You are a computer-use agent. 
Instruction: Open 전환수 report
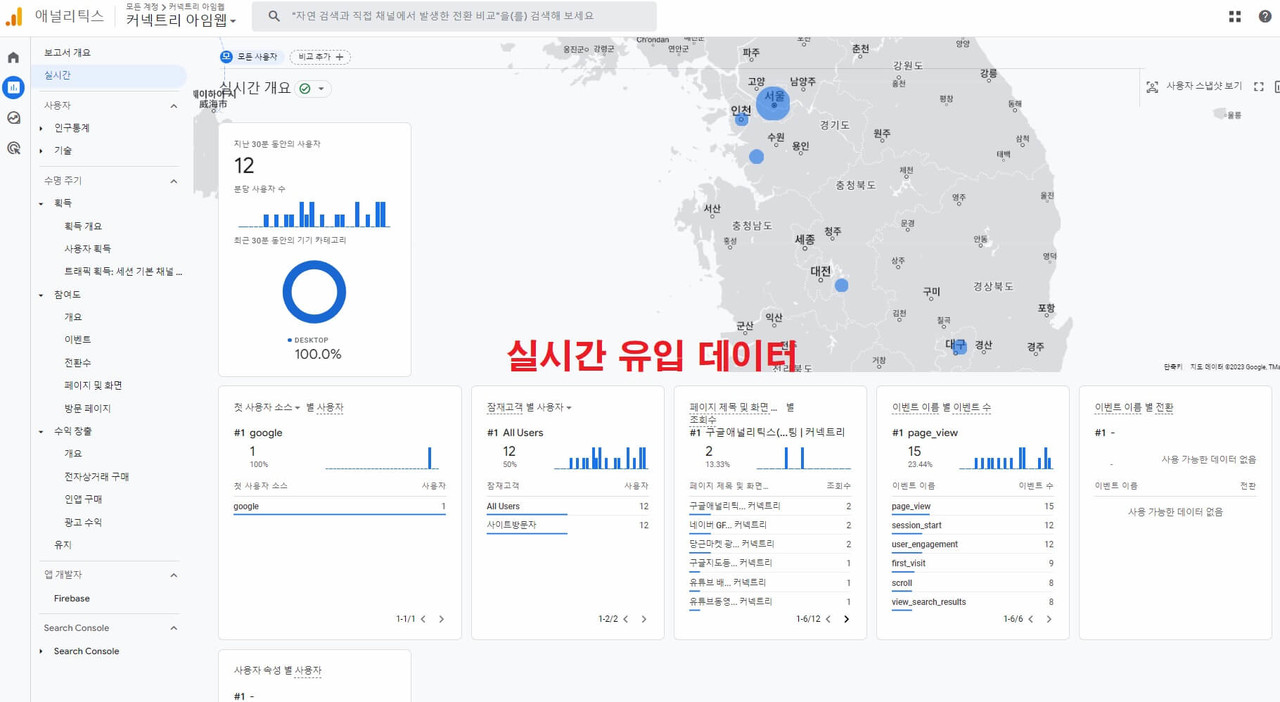77,362
